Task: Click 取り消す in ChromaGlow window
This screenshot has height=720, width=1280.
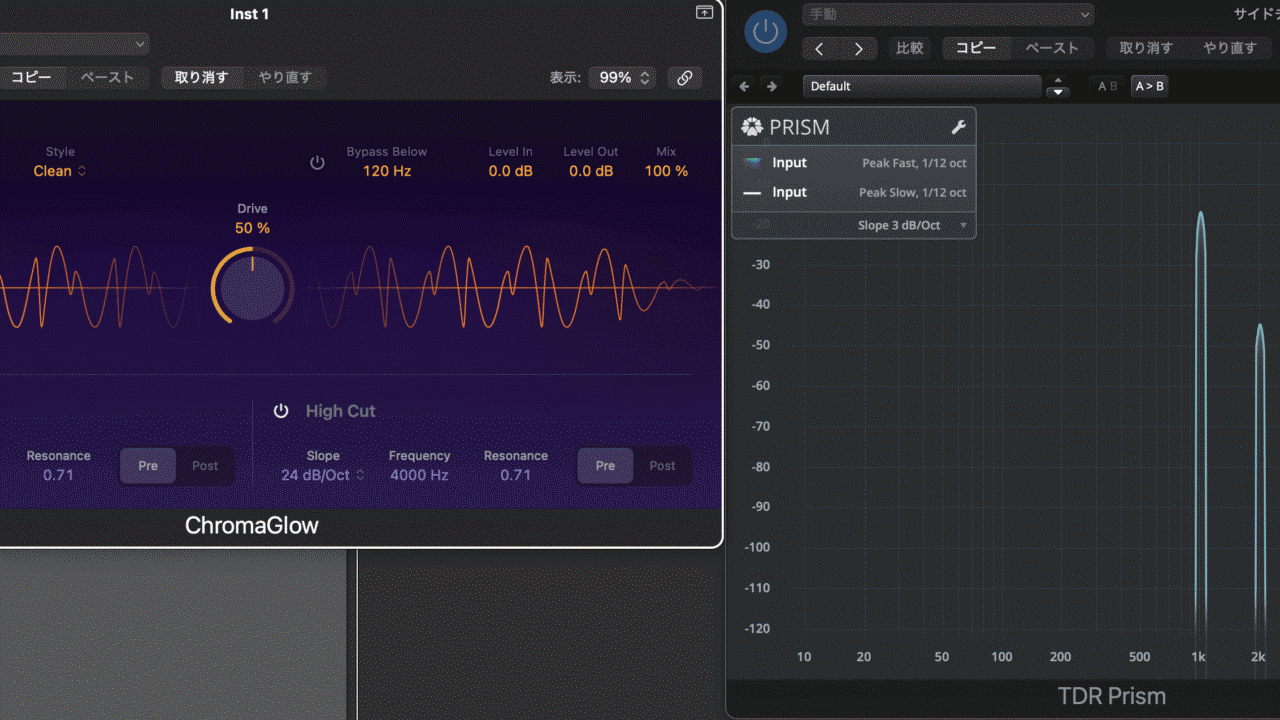Action: [x=202, y=77]
